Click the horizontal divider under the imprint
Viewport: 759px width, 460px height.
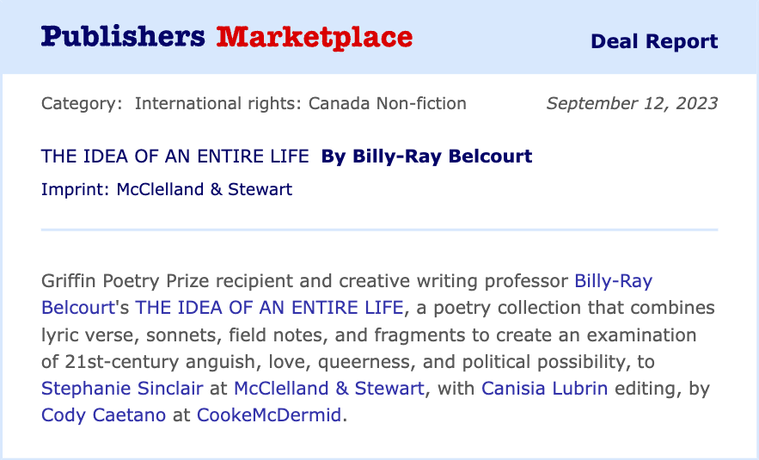[380, 230]
